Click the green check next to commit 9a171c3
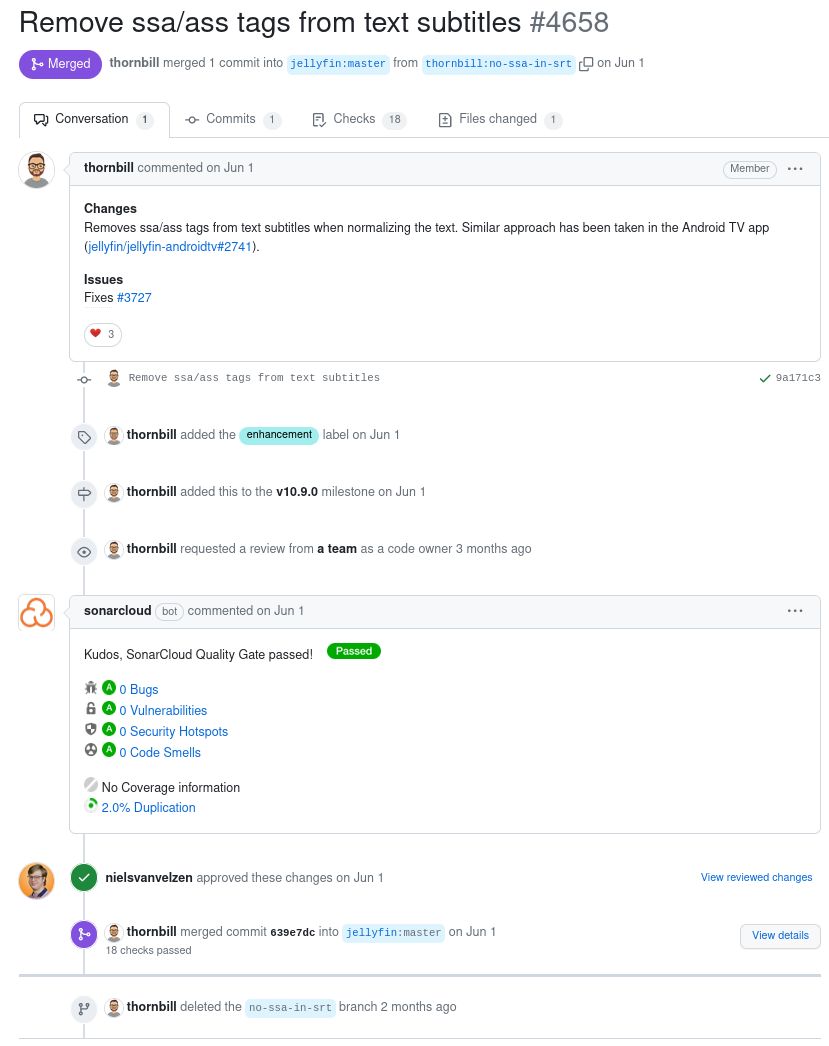 (x=765, y=378)
